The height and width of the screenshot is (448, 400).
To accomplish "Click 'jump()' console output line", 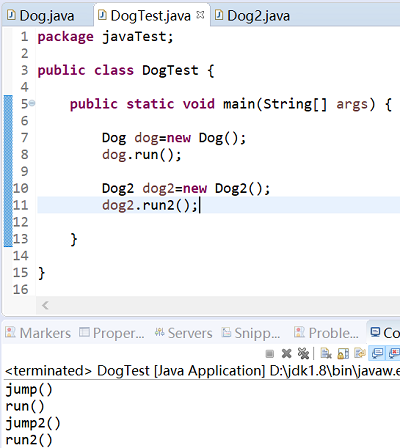I will point(29,390).
